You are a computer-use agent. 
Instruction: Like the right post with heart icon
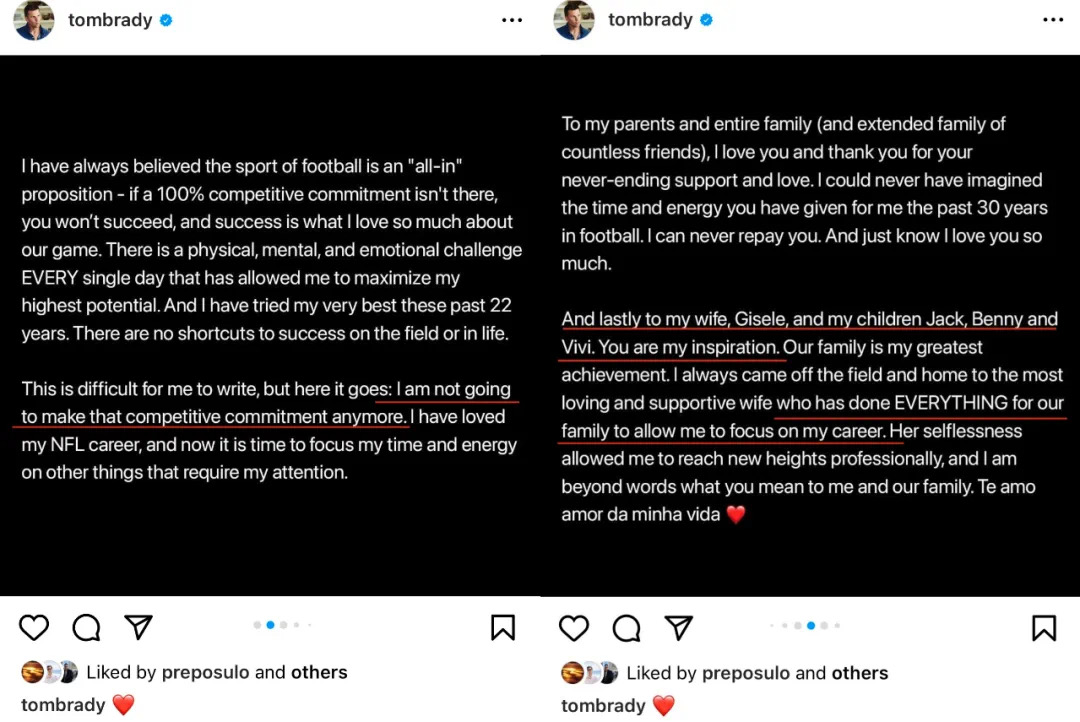(x=573, y=628)
